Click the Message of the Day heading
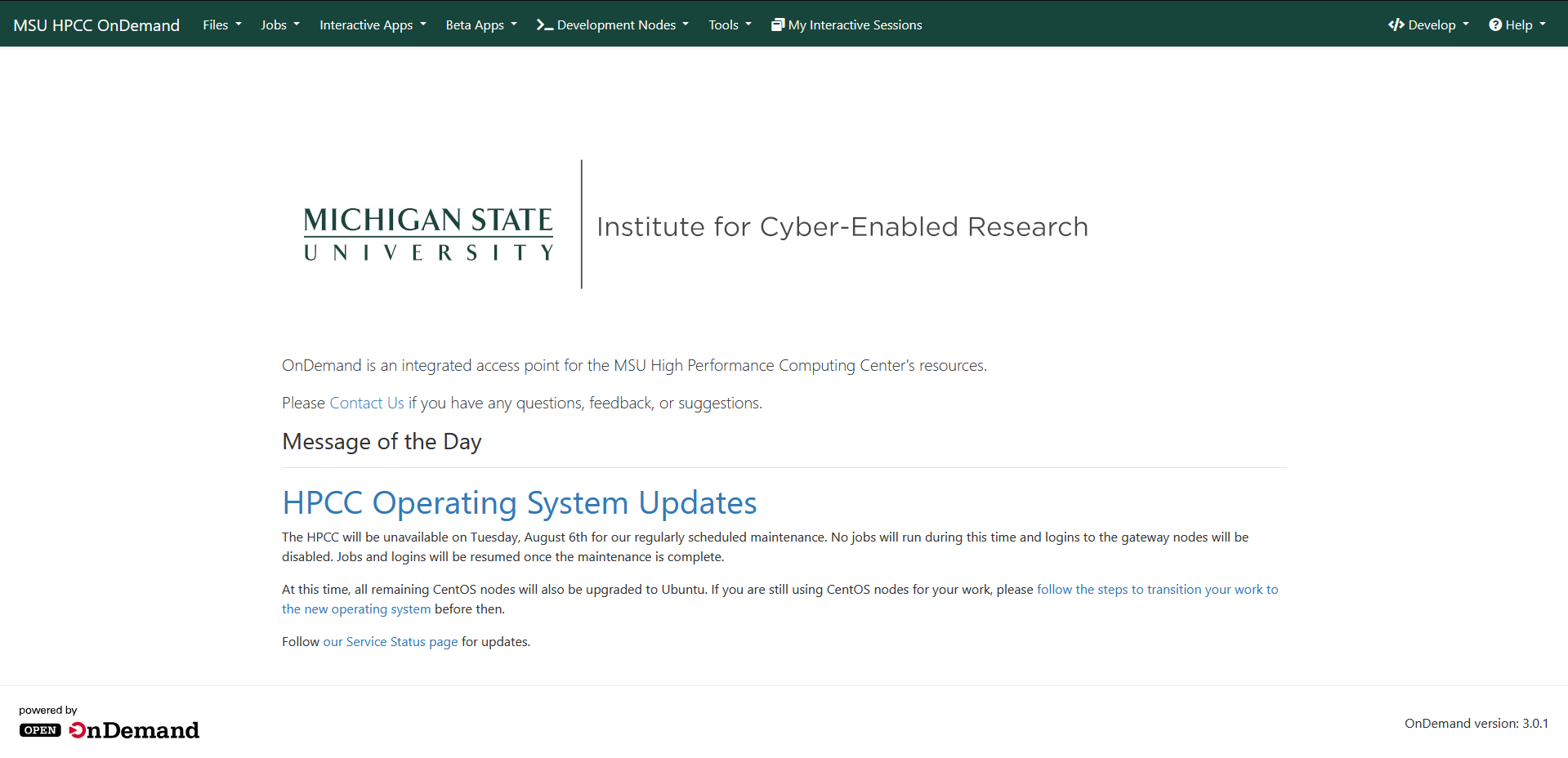The image size is (1568, 758). point(382,442)
